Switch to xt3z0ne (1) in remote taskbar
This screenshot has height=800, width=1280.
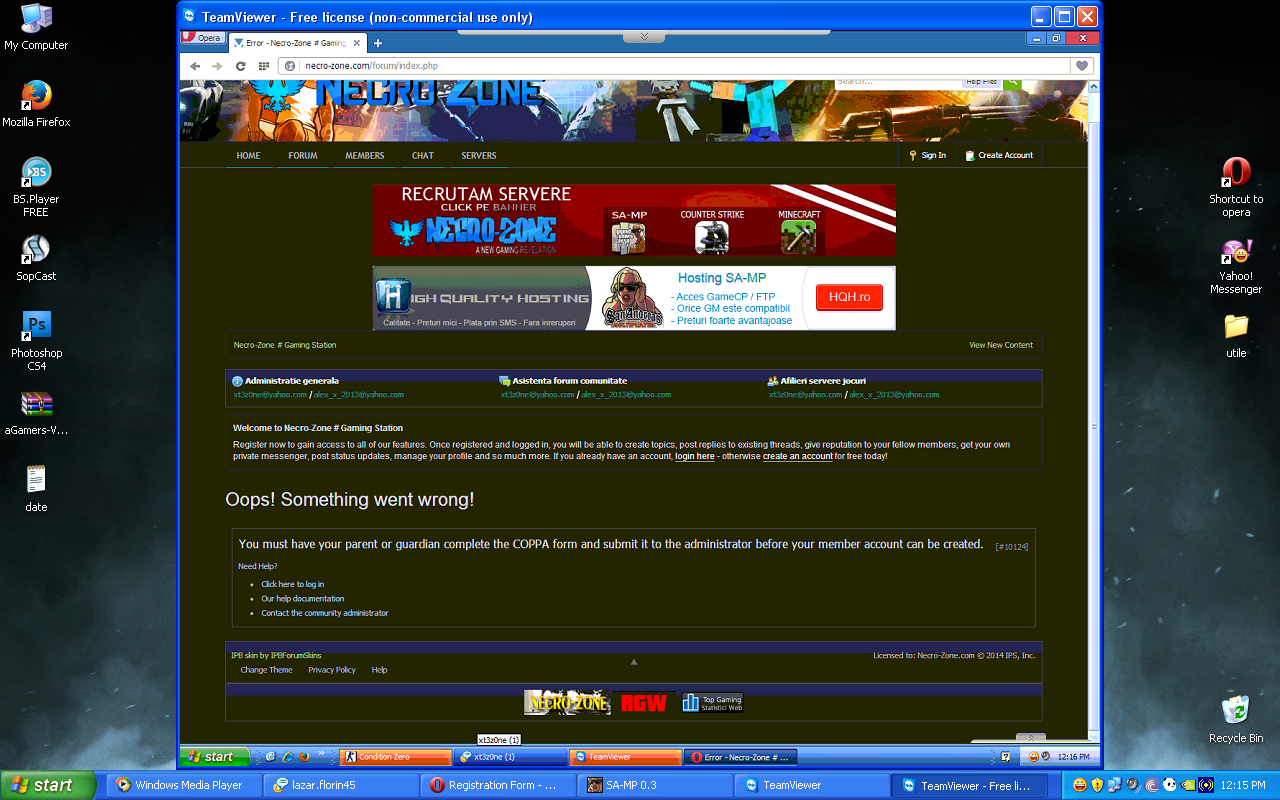click(x=509, y=757)
